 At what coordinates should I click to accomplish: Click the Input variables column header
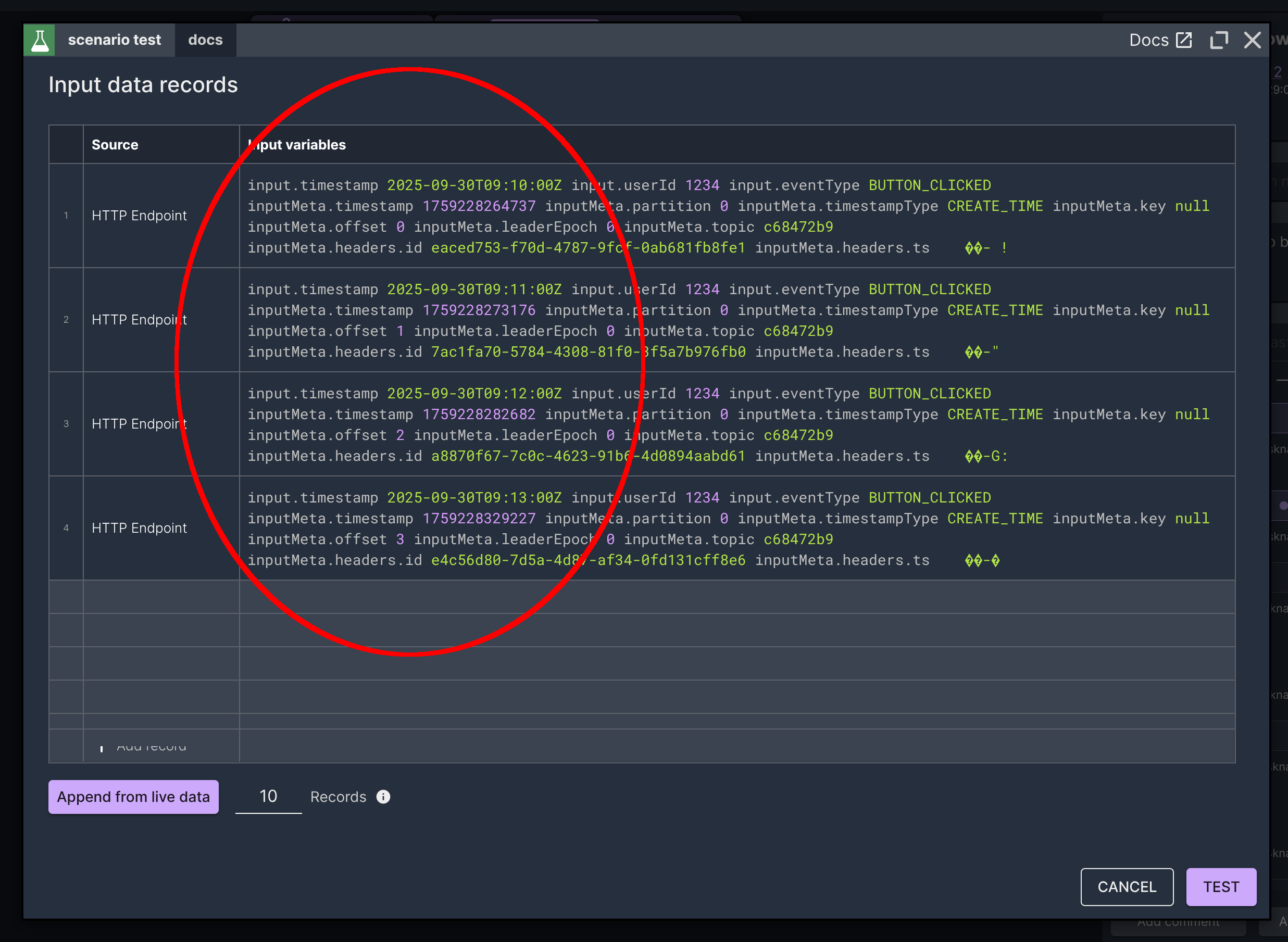tap(297, 145)
